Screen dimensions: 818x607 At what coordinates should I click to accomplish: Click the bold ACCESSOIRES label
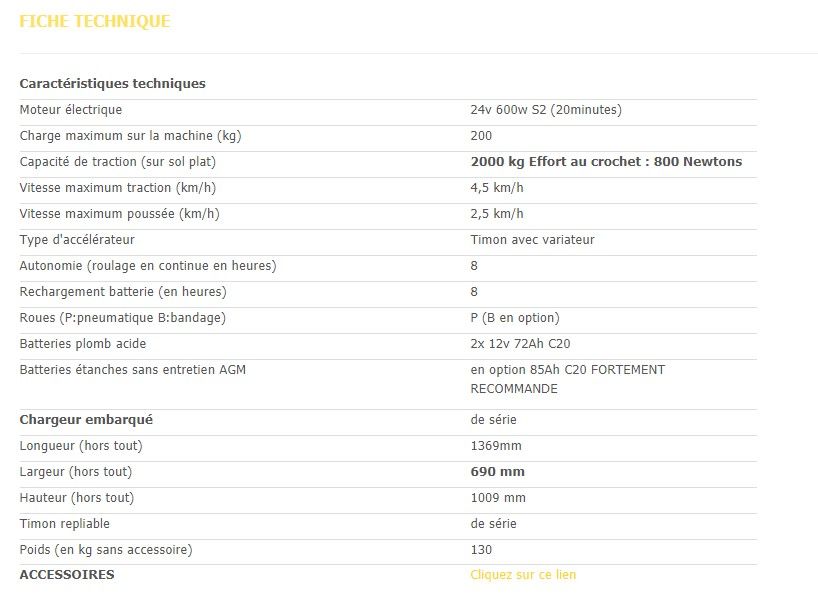point(67,575)
